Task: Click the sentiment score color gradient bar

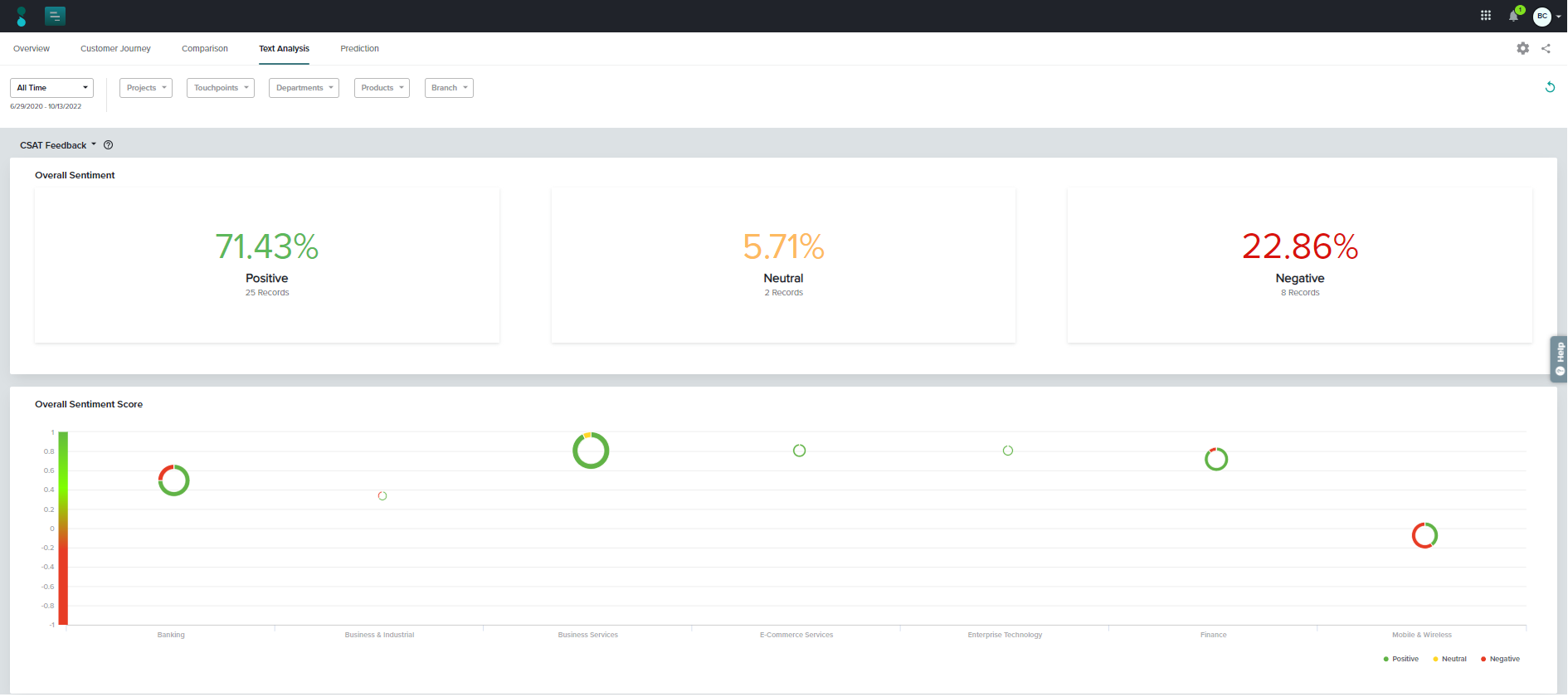Action: [x=63, y=528]
